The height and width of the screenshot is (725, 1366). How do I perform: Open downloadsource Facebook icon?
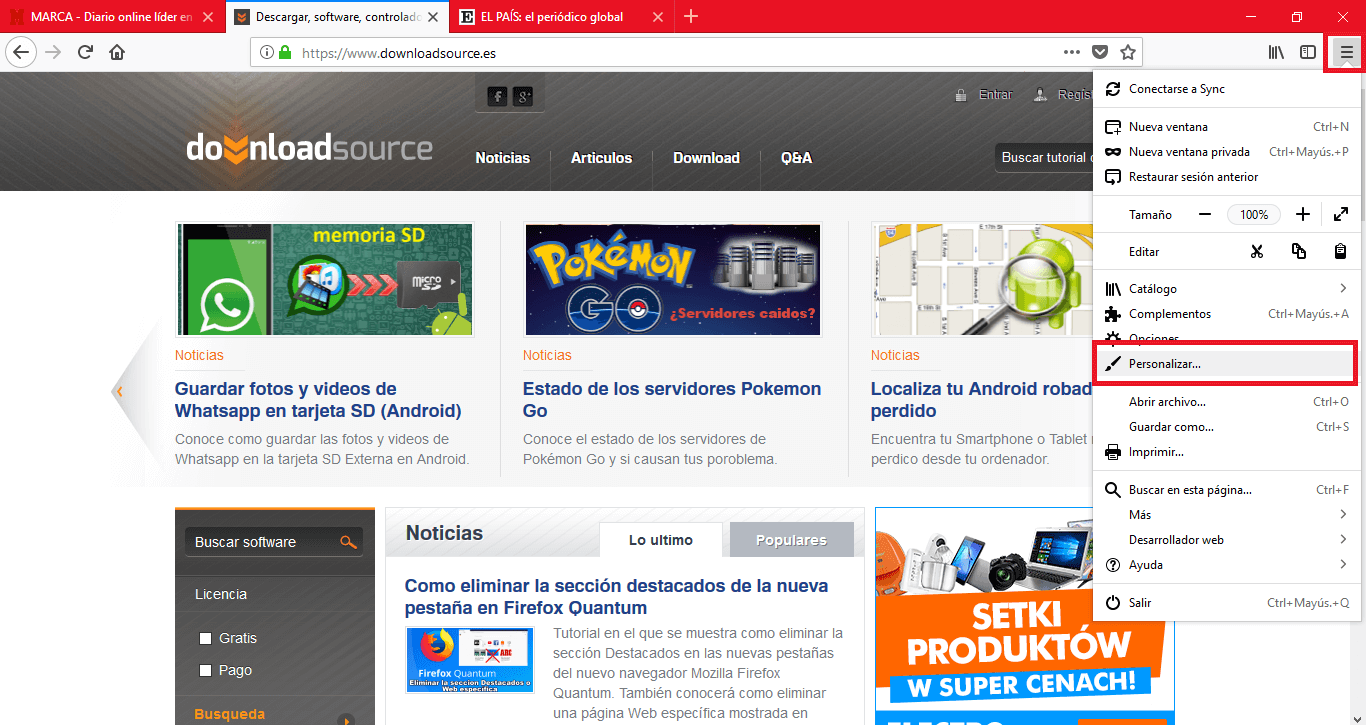[x=497, y=96]
